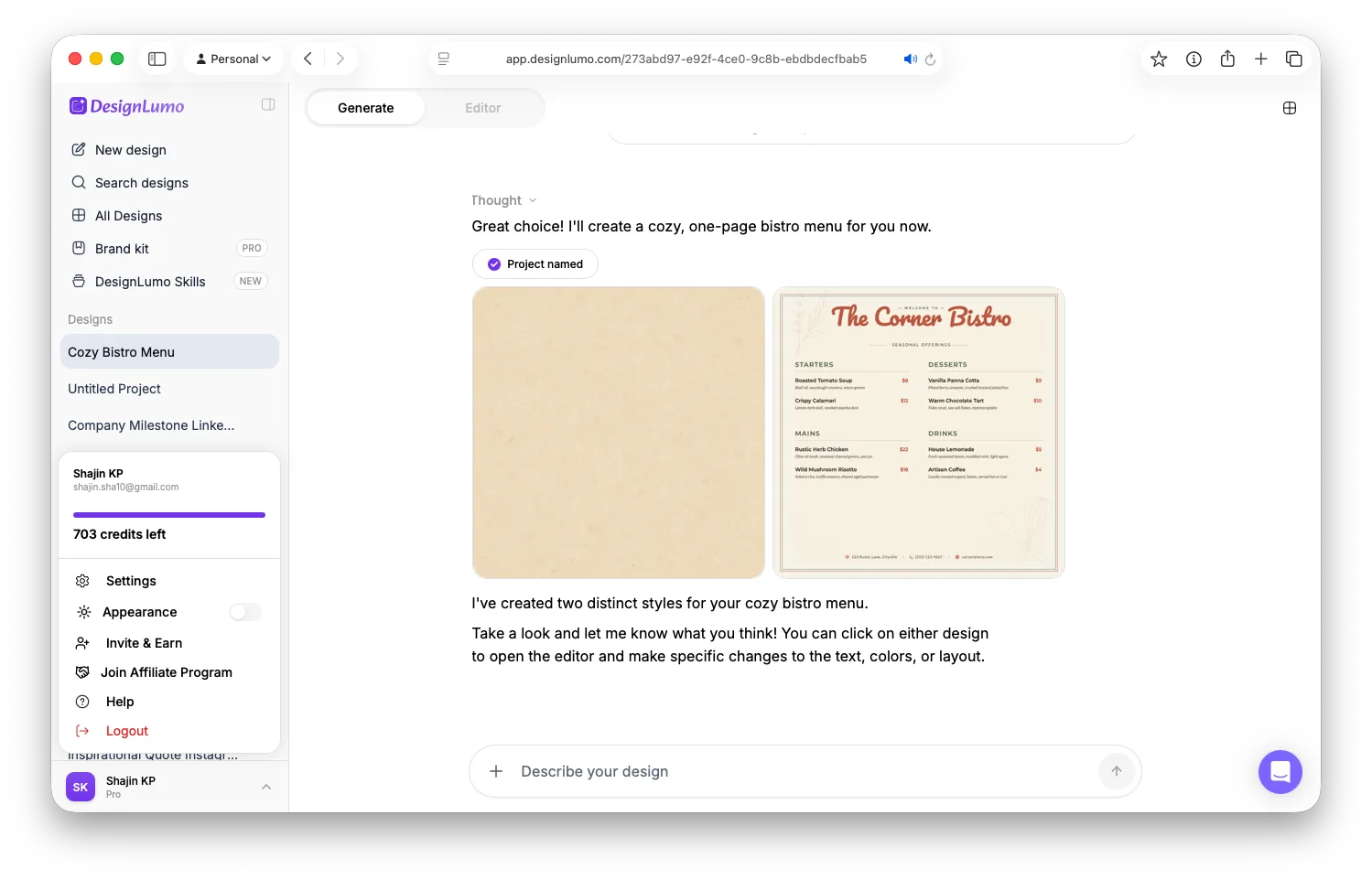Click the Describe your design input field

(805, 771)
